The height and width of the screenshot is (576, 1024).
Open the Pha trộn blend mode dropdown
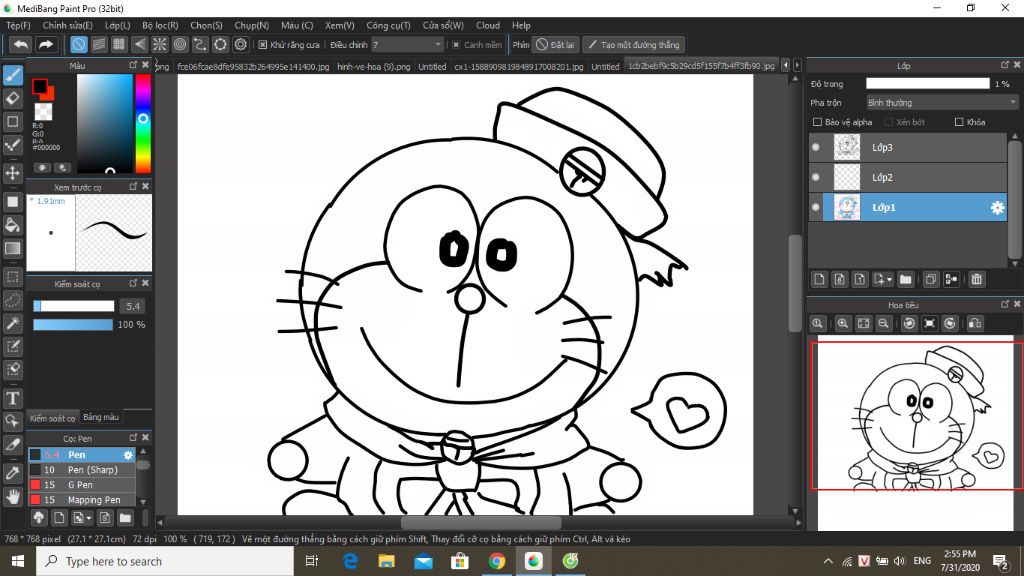[x=942, y=103]
